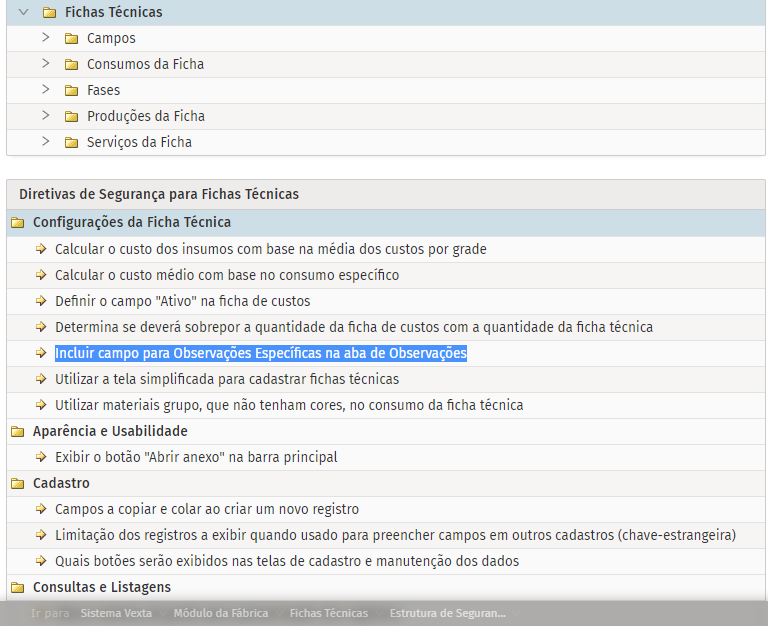This screenshot has height=626, width=768.
Task: Click the Produções da Ficha folder icon
Action: point(71,116)
